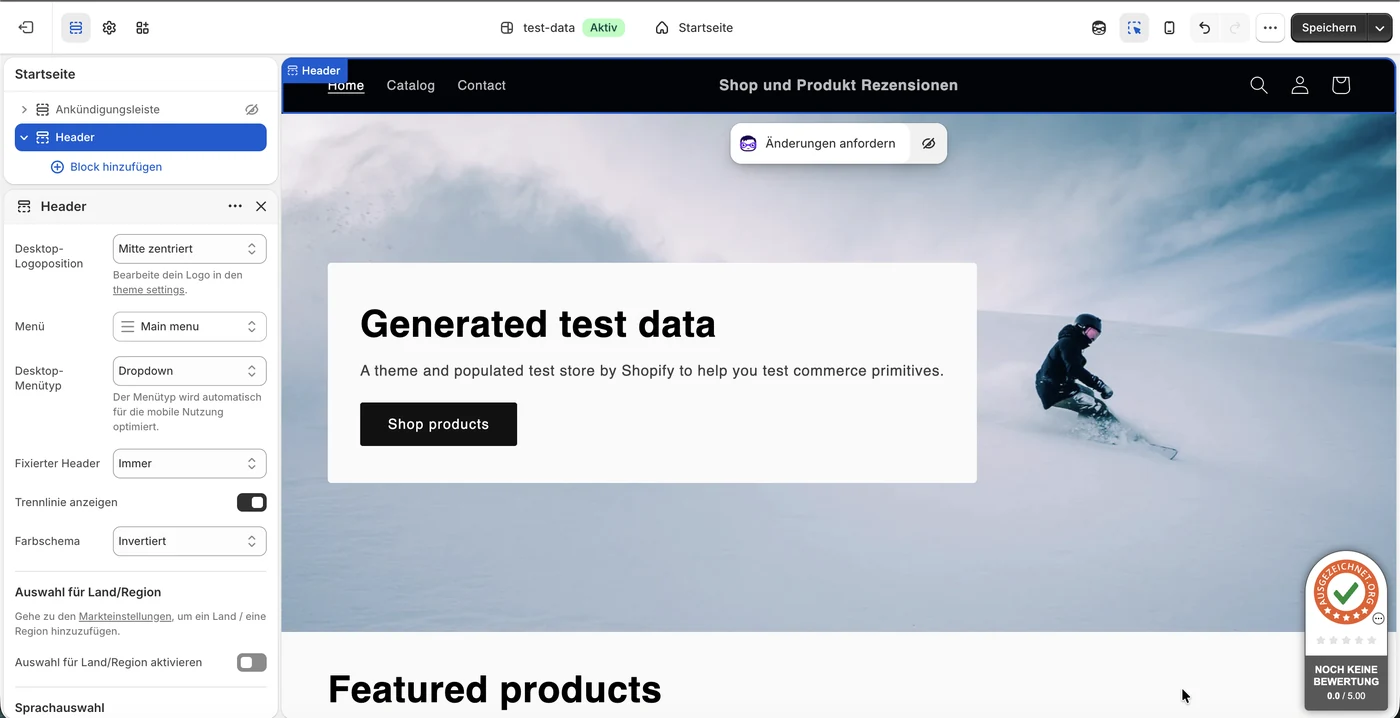Collapse the Header tree item
The height and width of the screenshot is (718, 1400).
pyautogui.click(x=24, y=137)
